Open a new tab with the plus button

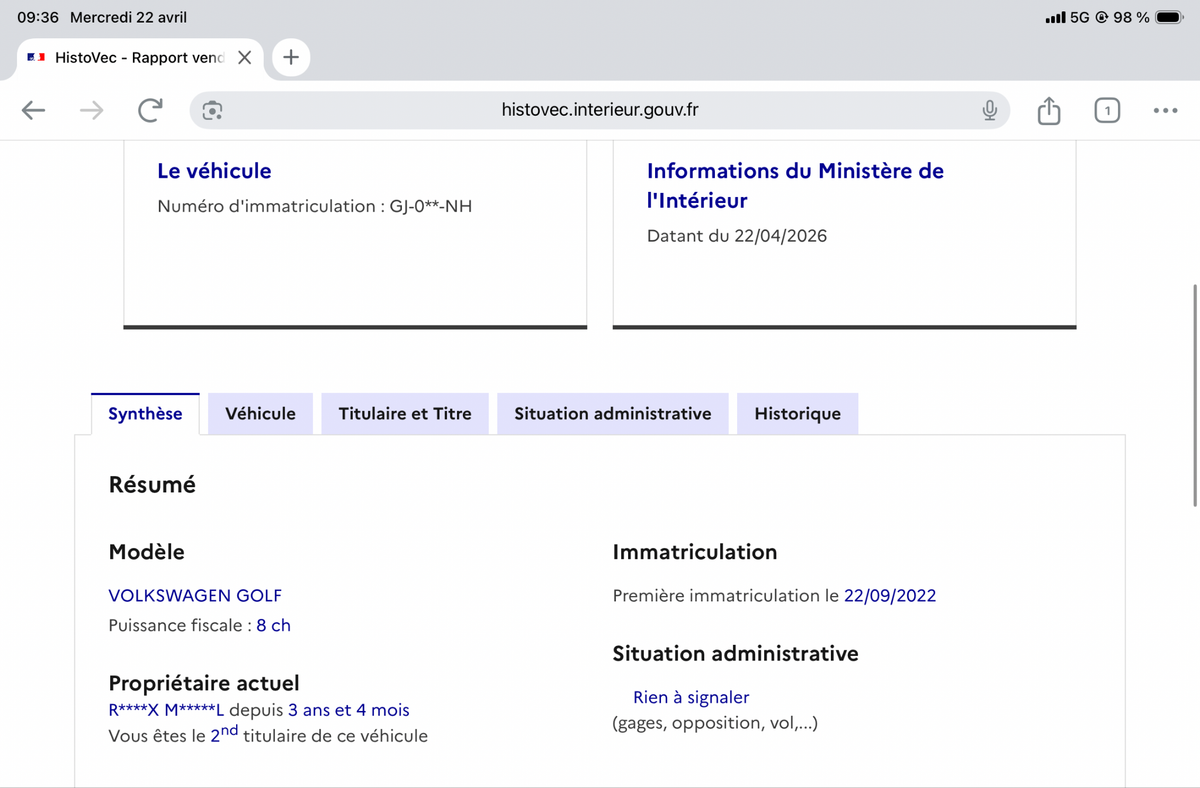[291, 58]
